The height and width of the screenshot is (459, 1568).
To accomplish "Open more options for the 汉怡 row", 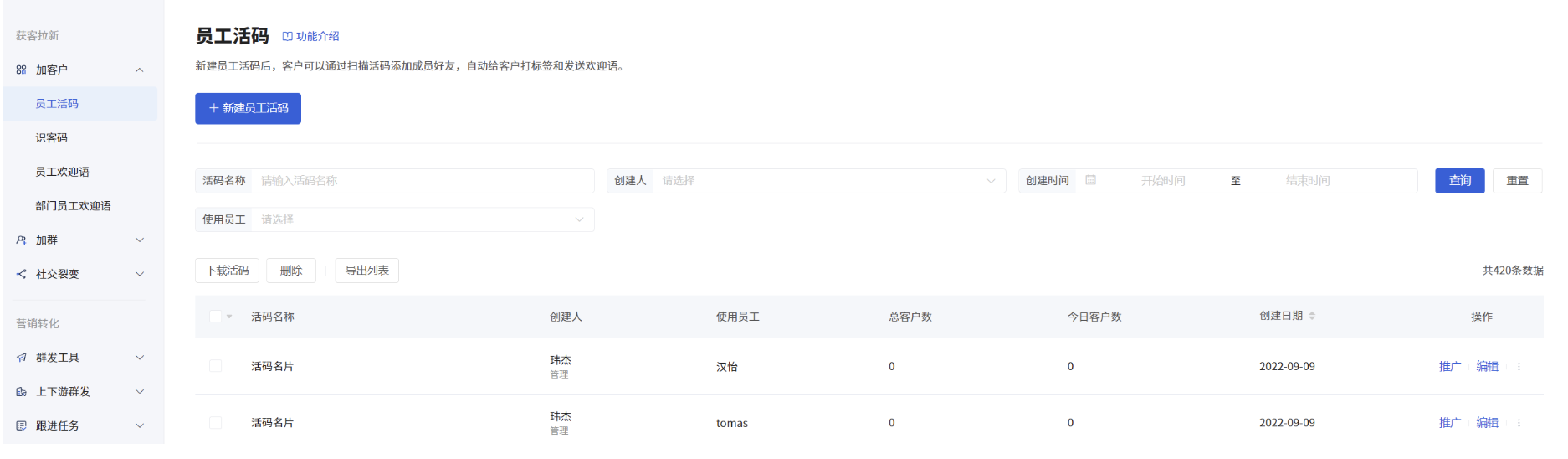I will pyautogui.click(x=1519, y=366).
